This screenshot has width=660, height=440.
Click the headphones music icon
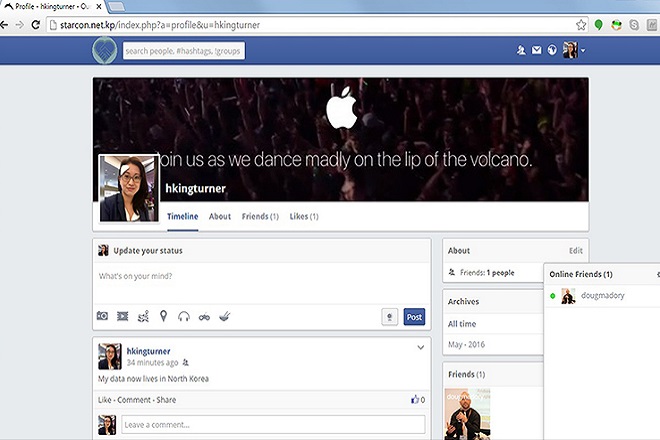pyautogui.click(x=184, y=316)
